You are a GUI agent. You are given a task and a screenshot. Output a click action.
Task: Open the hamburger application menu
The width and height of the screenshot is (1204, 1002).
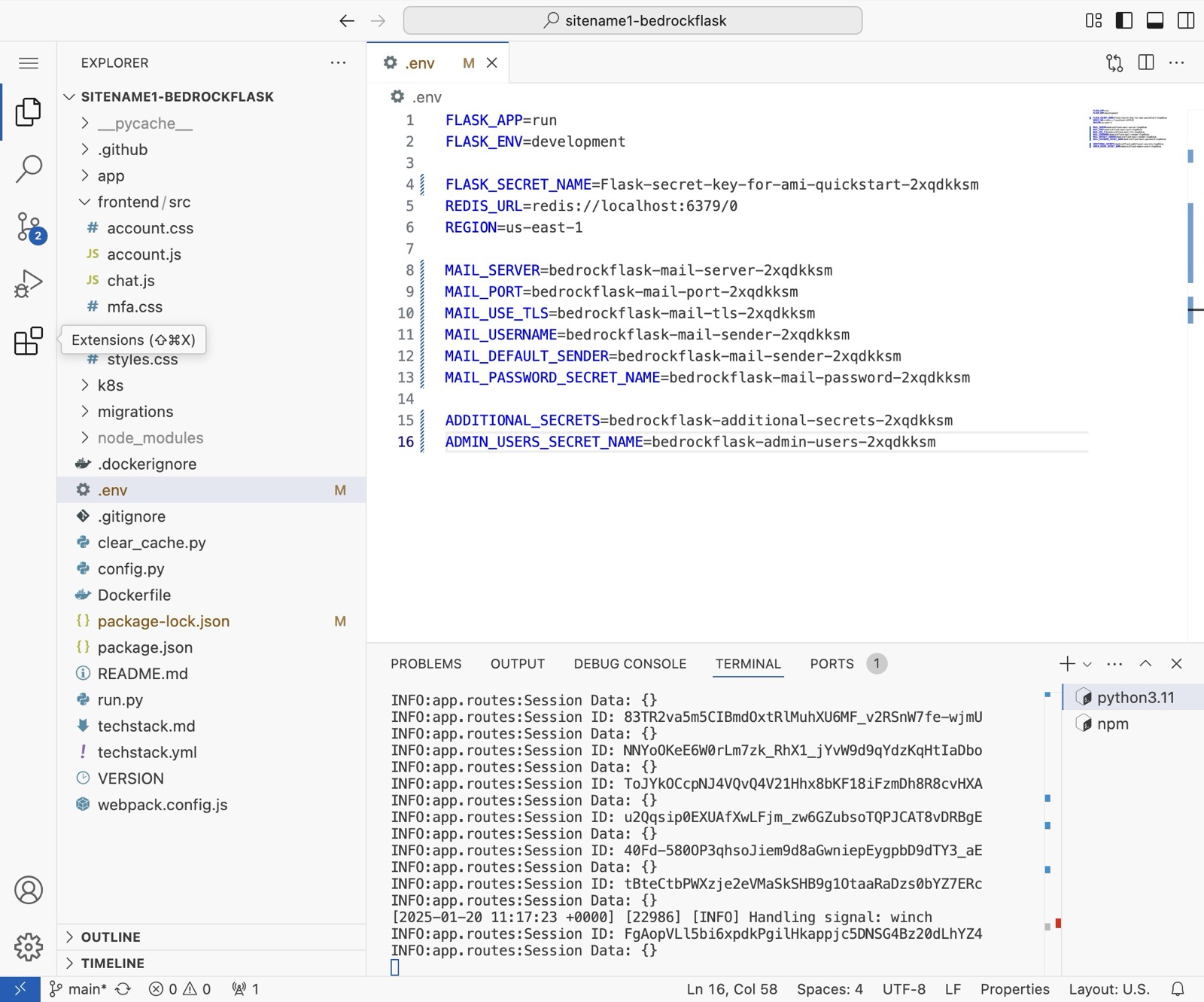[29, 63]
